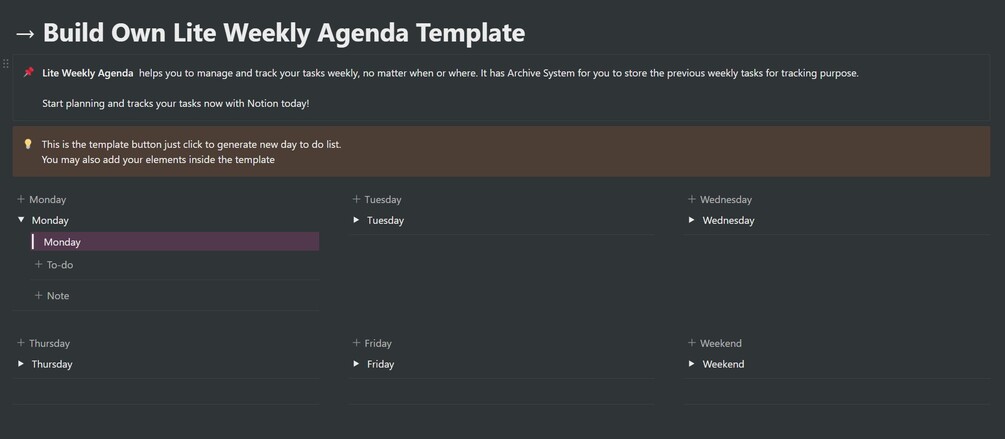1005x439 pixels.
Task: Expand the Wednesday toggle arrow
Action: (x=692, y=220)
